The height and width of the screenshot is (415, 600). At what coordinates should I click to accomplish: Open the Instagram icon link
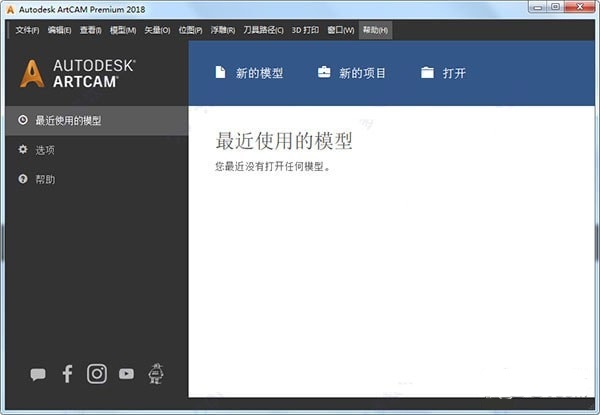(x=97, y=374)
